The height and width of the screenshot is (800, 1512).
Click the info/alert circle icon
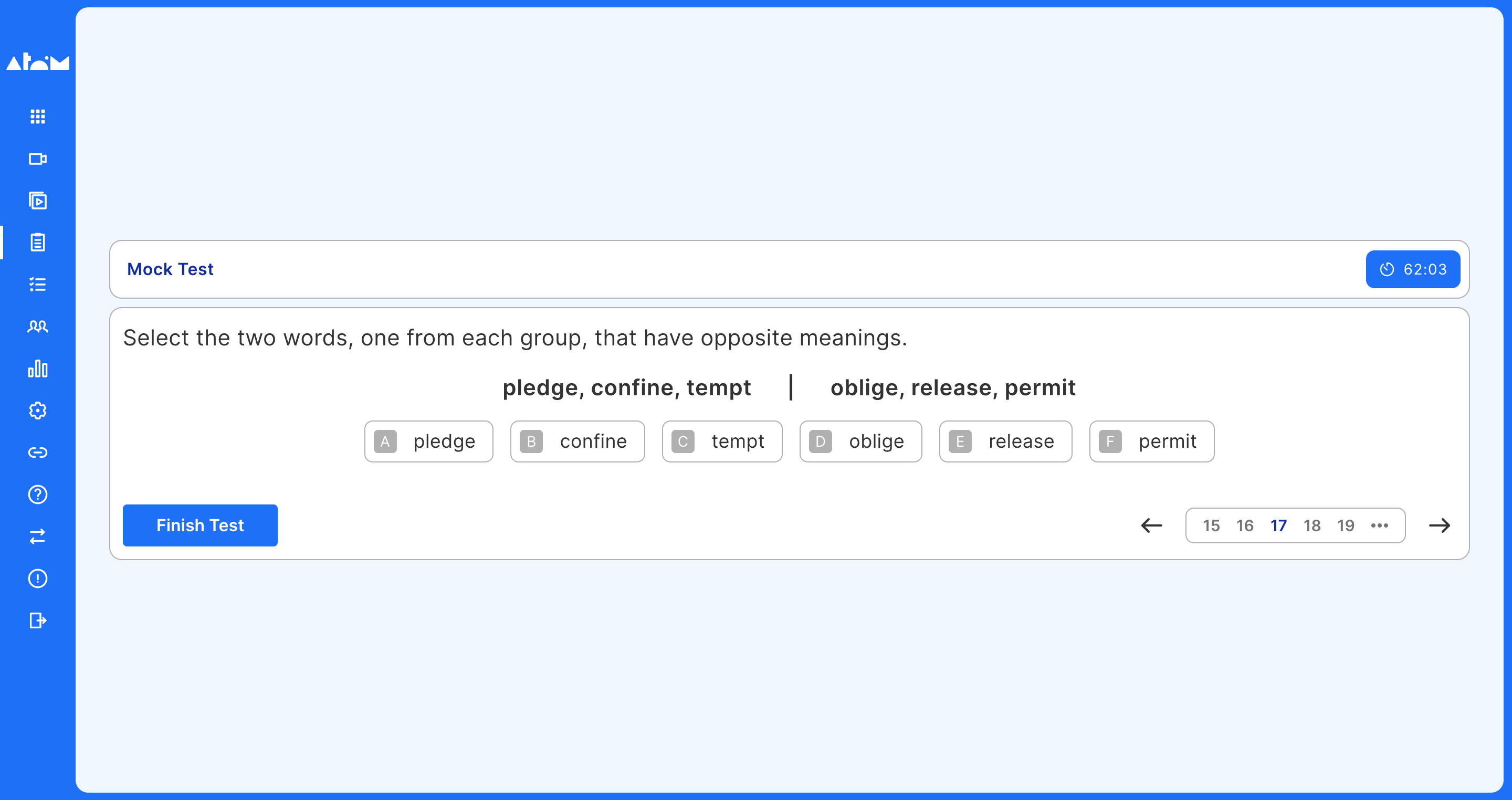tap(38, 578)
